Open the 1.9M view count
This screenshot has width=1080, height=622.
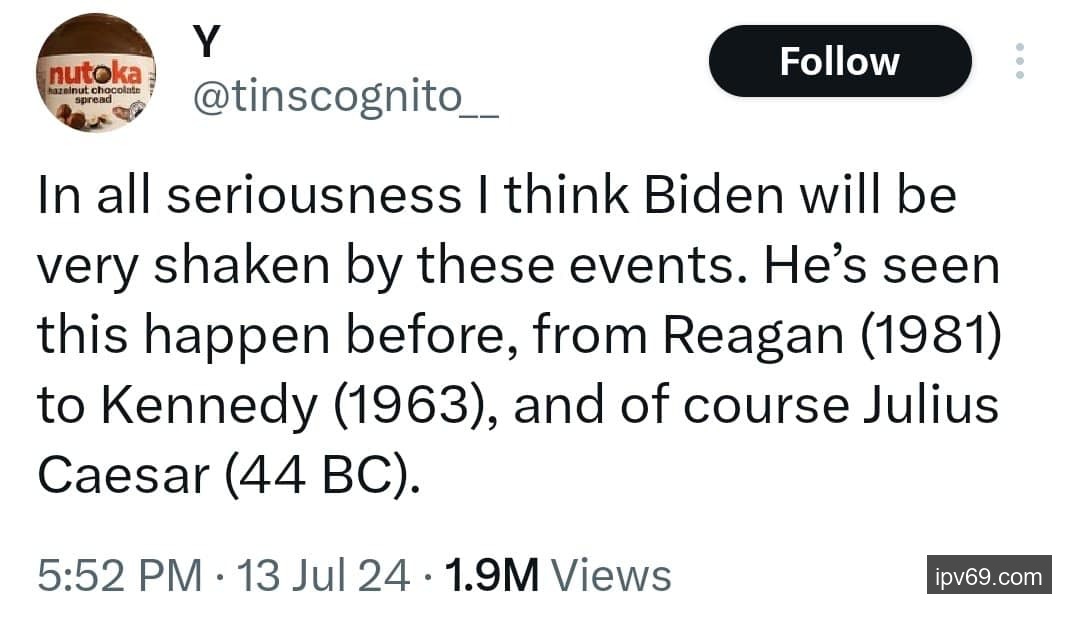(x=492, y=575)
